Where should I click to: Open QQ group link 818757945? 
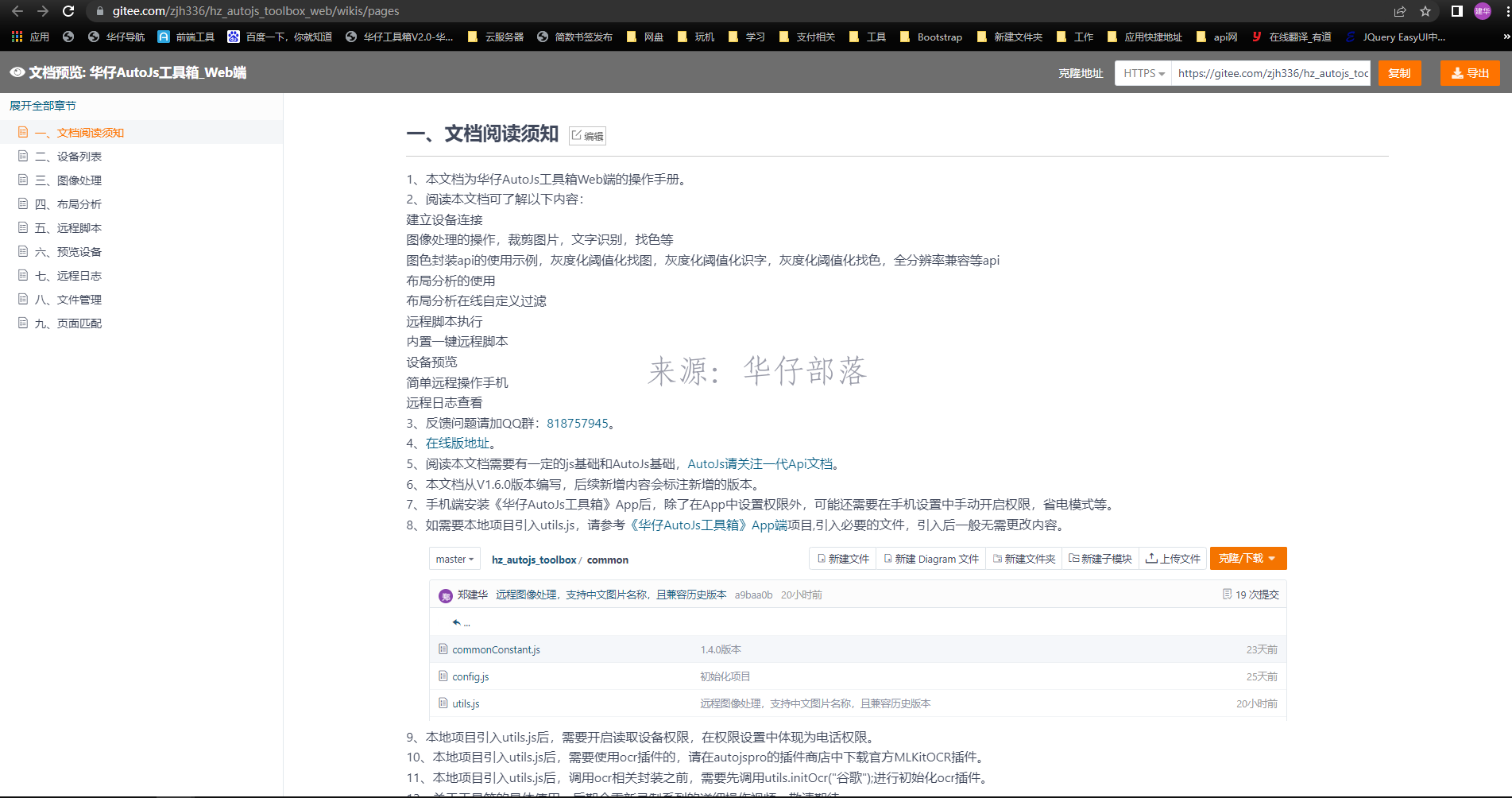[578, 424]
